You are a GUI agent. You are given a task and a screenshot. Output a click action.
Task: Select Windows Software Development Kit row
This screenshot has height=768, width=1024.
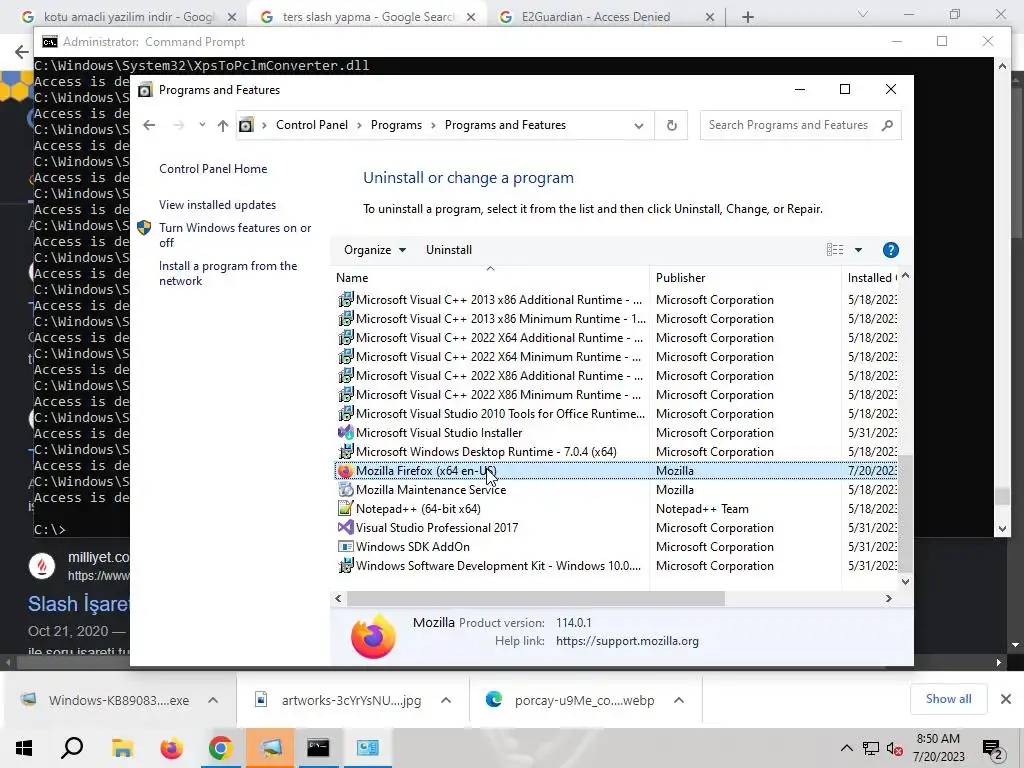(616, 566)
